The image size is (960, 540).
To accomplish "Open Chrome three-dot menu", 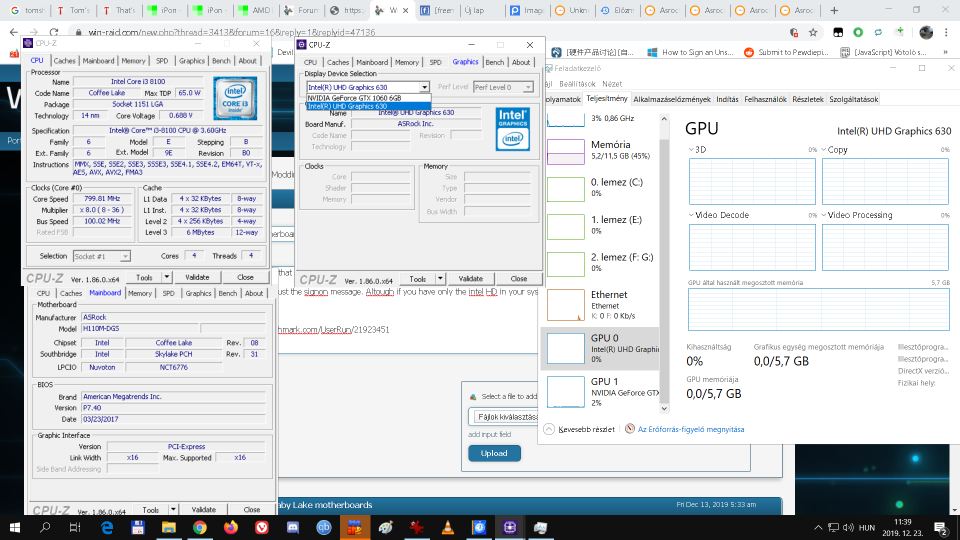I will click(946, 32).
